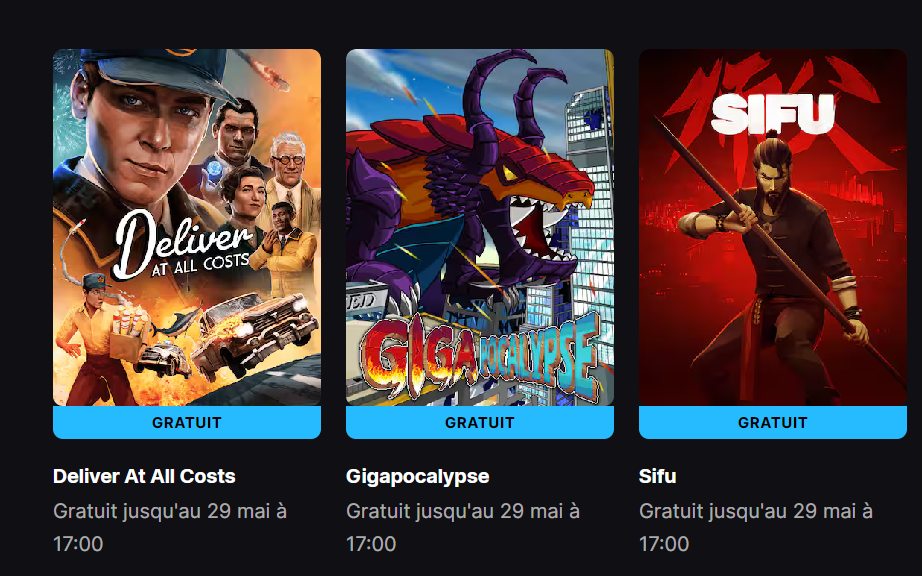922x576 pixels.
Task: Click free-until date text under Deliver At All Costs
Action: click(x=170, y=527)
